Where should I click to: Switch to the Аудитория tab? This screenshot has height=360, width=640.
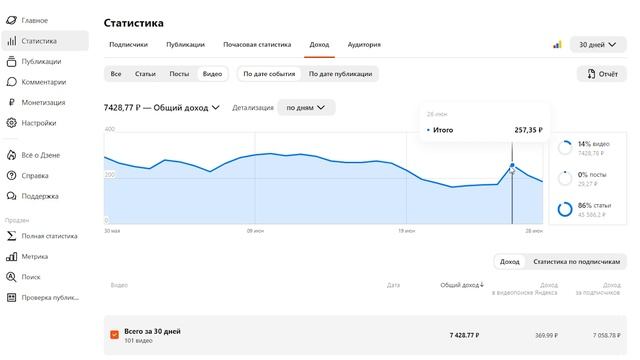click(x=364, y=44)
